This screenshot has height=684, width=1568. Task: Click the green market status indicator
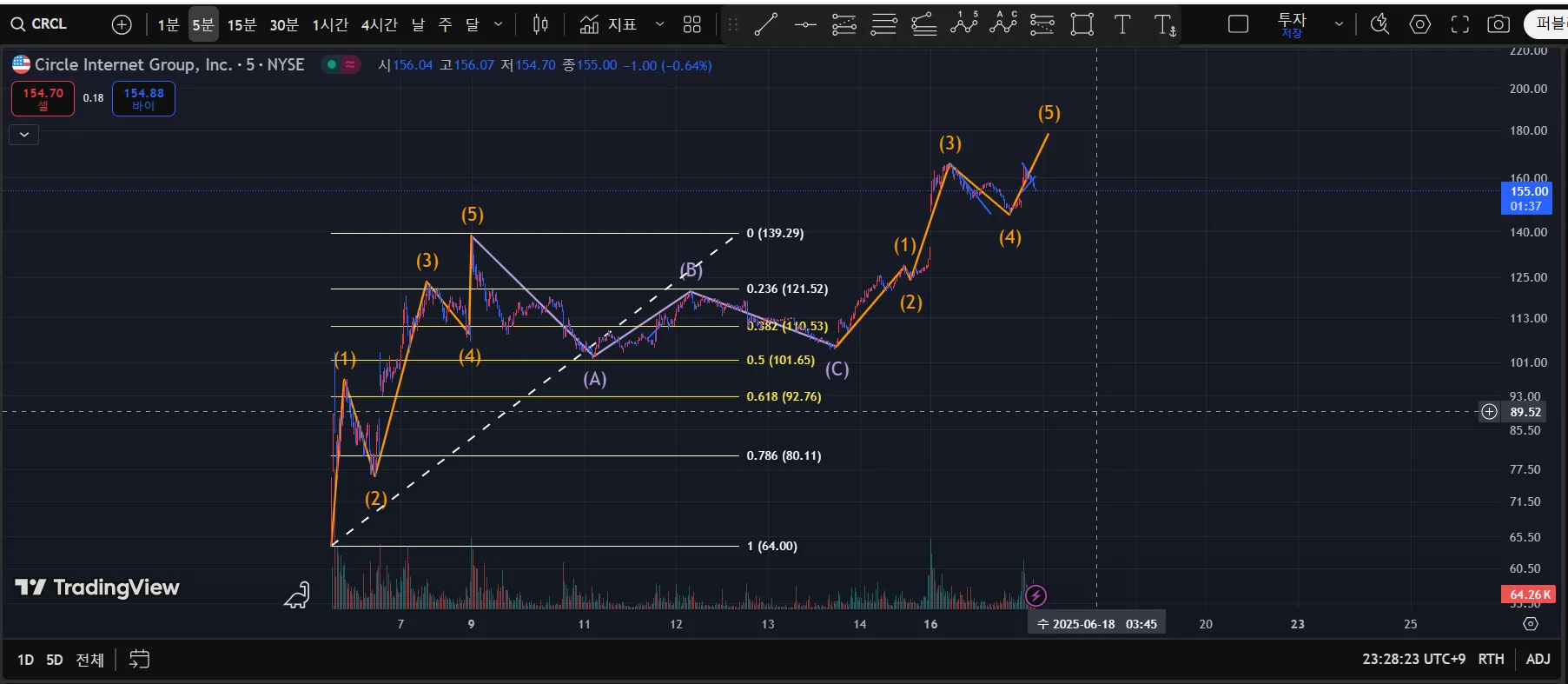pyautogui.click(x=331, y=64)
